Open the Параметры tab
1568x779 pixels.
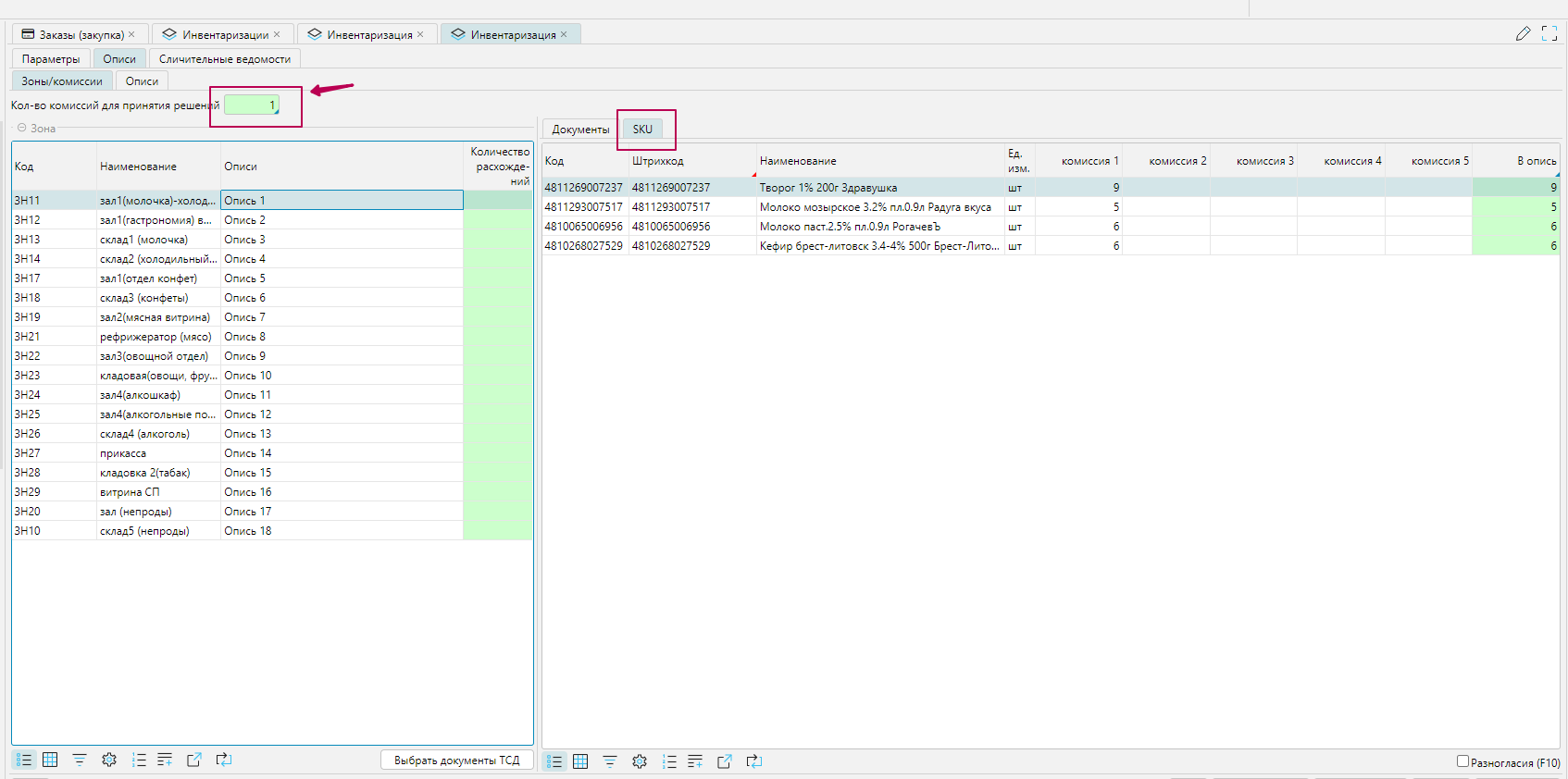[51, 59]
